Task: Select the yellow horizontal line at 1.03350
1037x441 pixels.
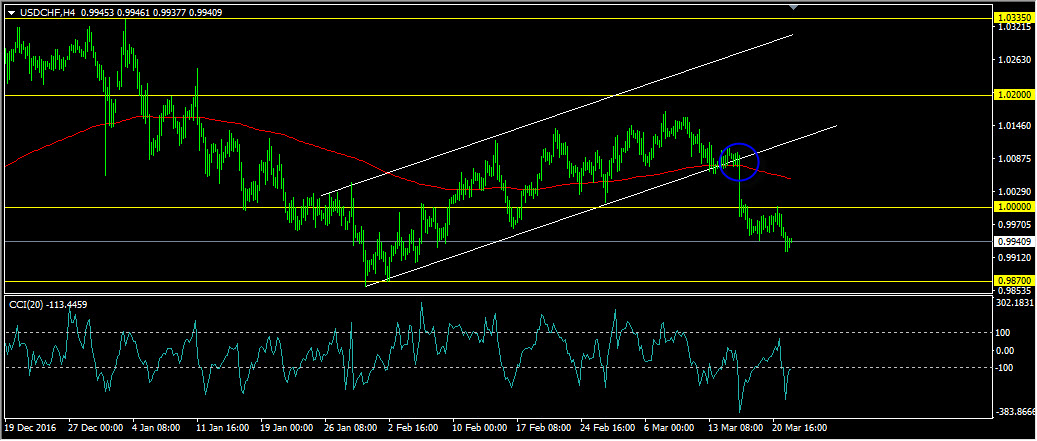Action: [497, 19]
